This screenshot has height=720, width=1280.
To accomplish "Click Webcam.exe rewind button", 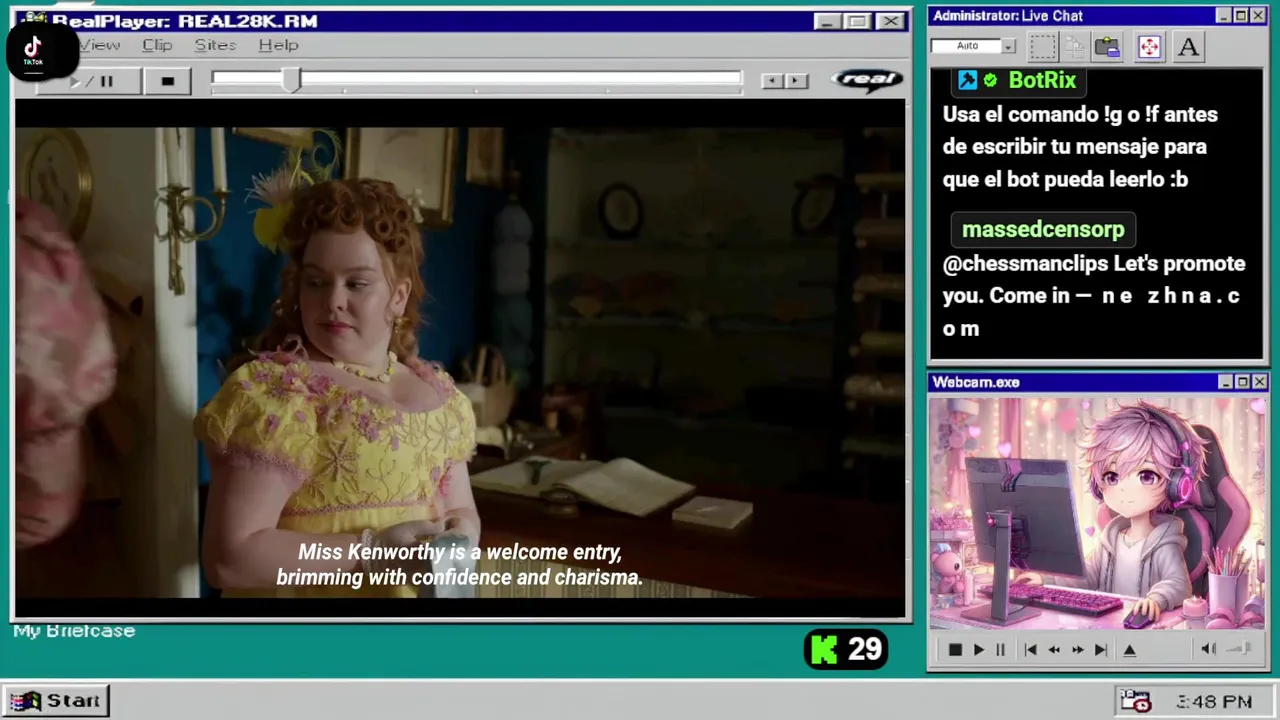I will pos(1054,650).
